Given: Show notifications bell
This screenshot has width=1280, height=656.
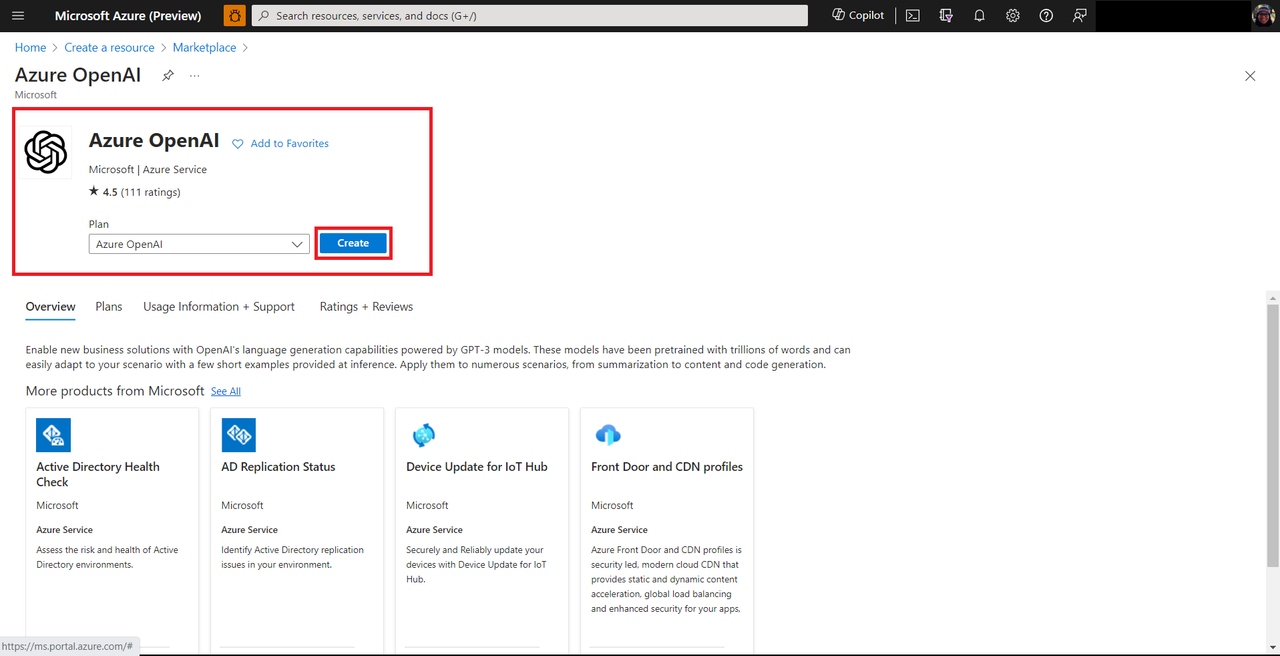Looking at the screenshot, I should click(979, 16).
